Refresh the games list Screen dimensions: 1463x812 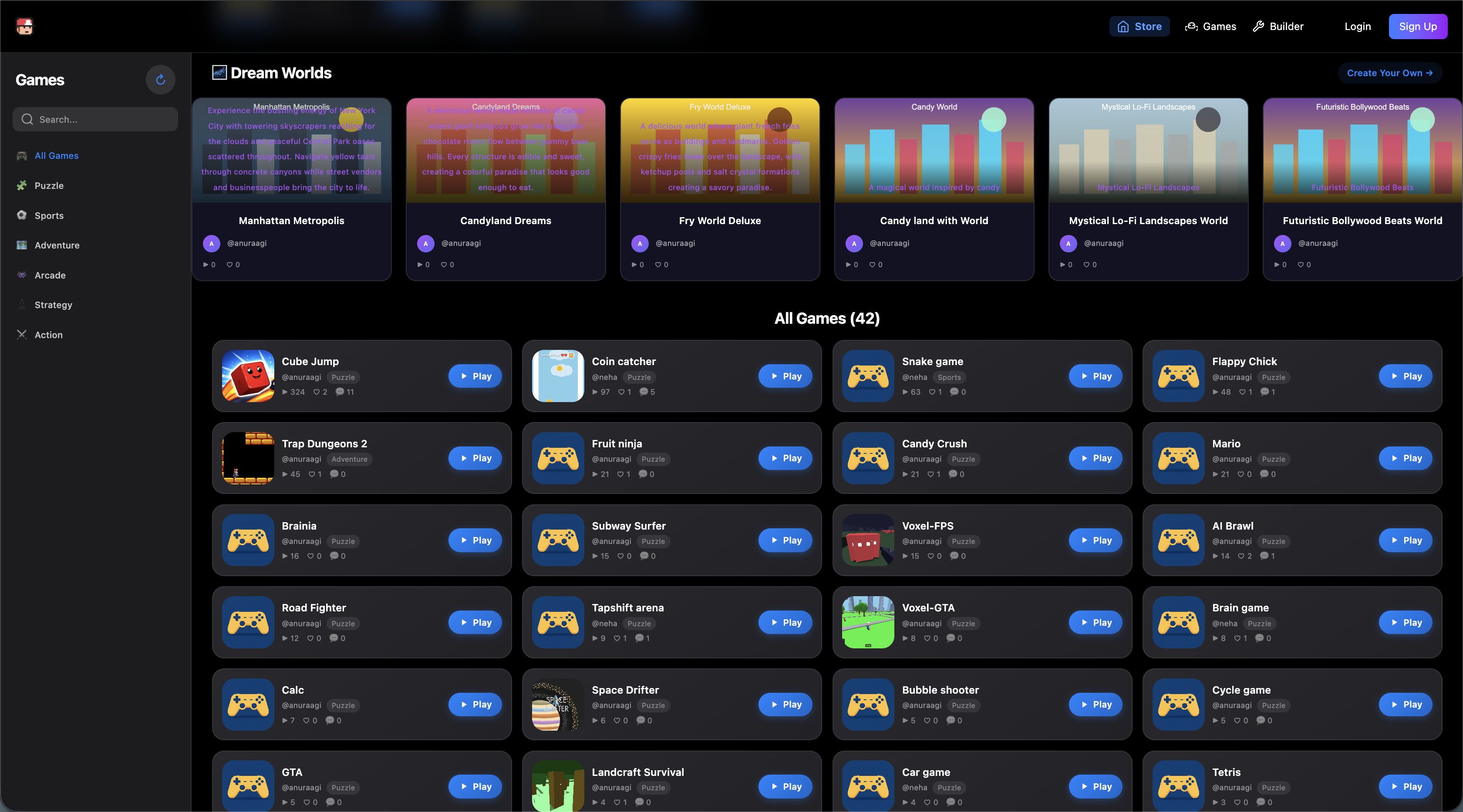click(x=160, y=80)
